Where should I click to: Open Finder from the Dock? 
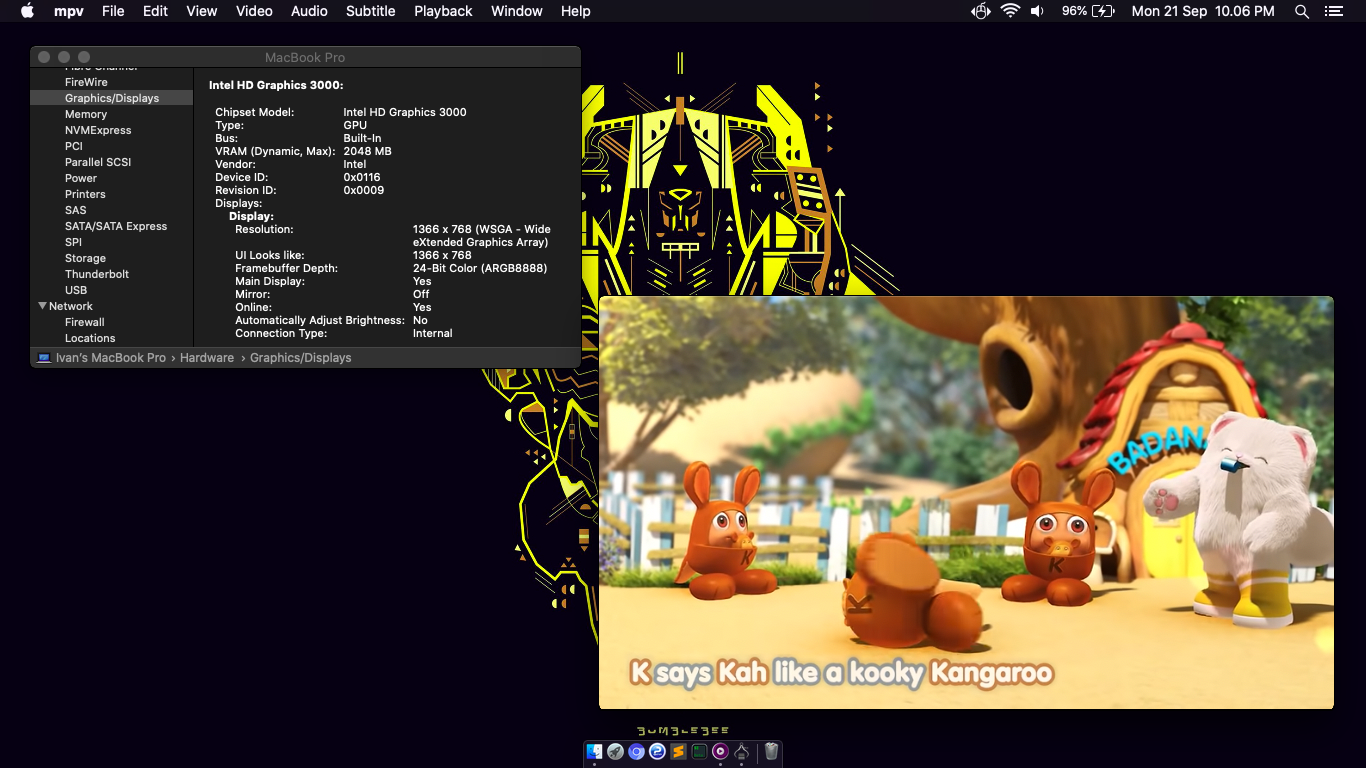(595, 751)
